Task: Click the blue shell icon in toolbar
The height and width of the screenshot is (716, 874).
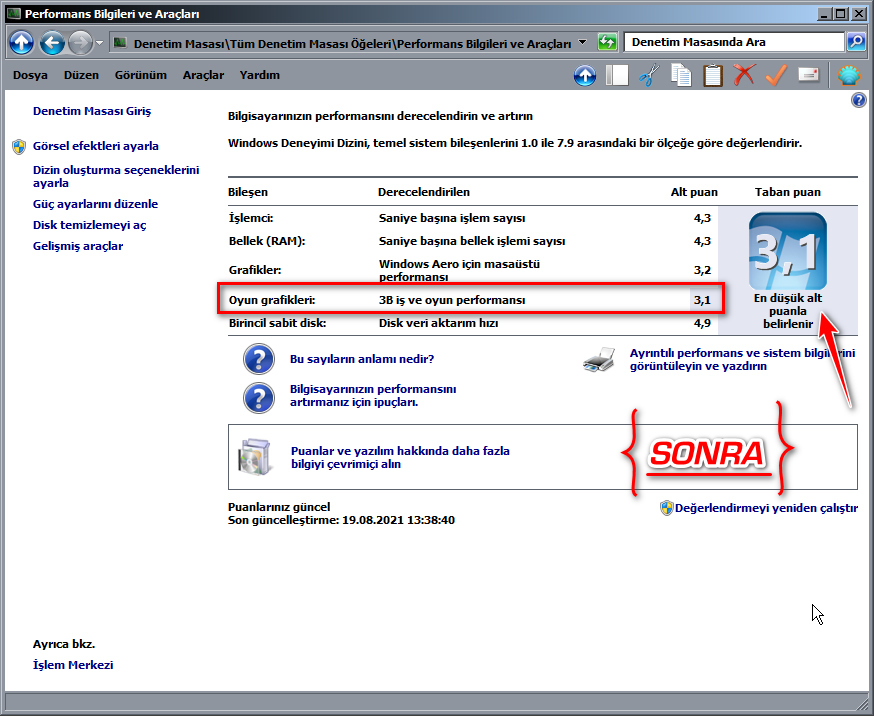Action: click(849, 75)
